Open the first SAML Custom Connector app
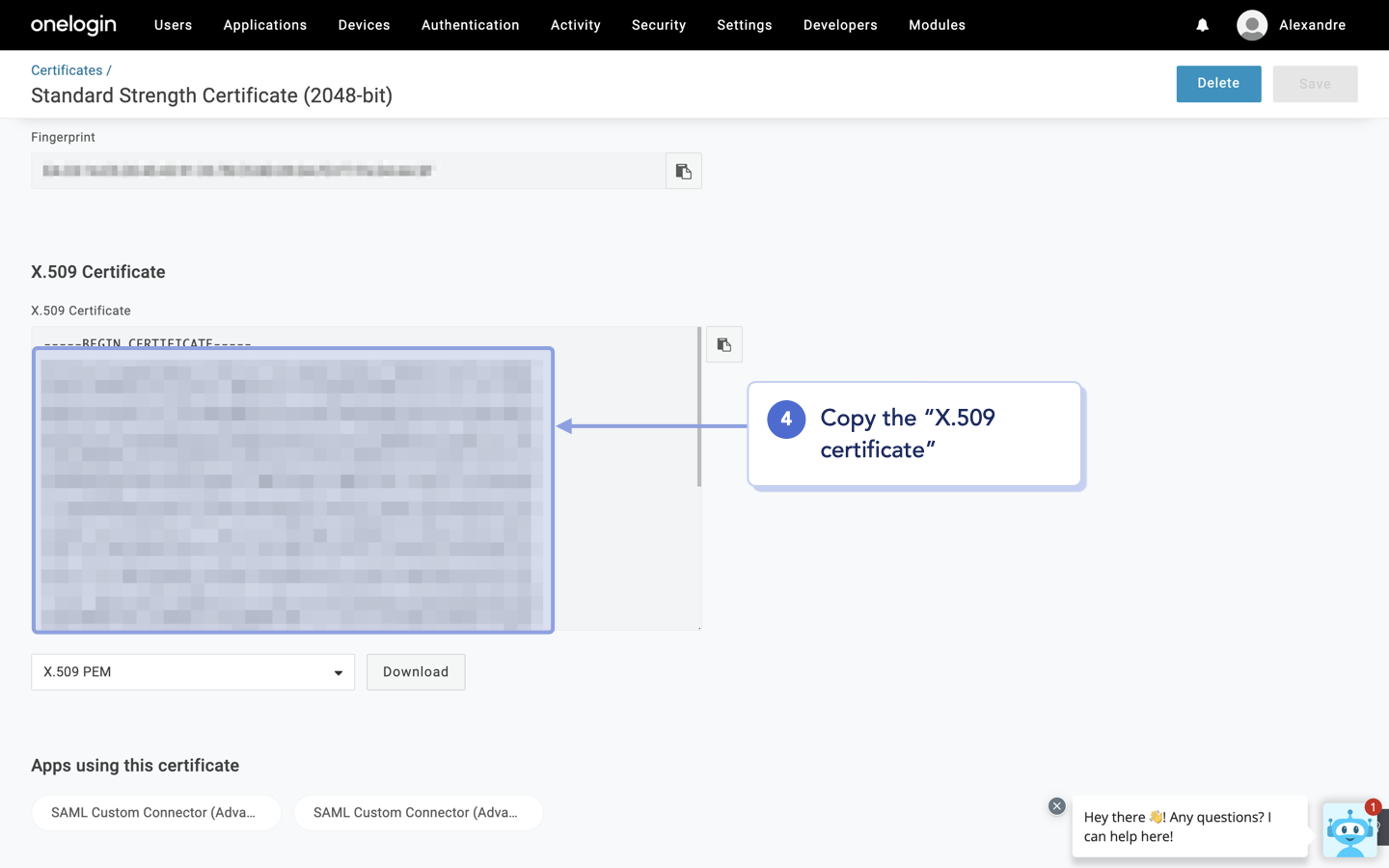Screen dimensions: 1389x868 click(155, 813)
